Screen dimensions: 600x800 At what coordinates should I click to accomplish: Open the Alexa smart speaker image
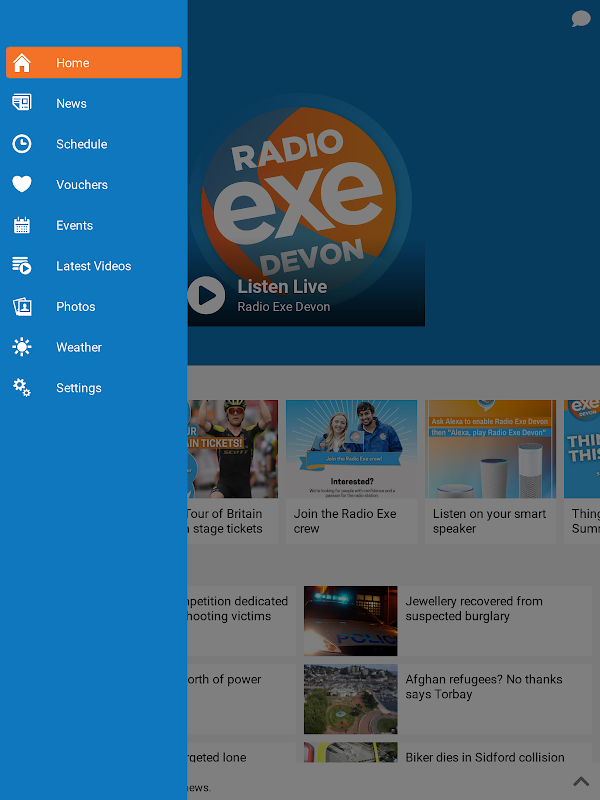pyautogui.click(x=490, y=448)
